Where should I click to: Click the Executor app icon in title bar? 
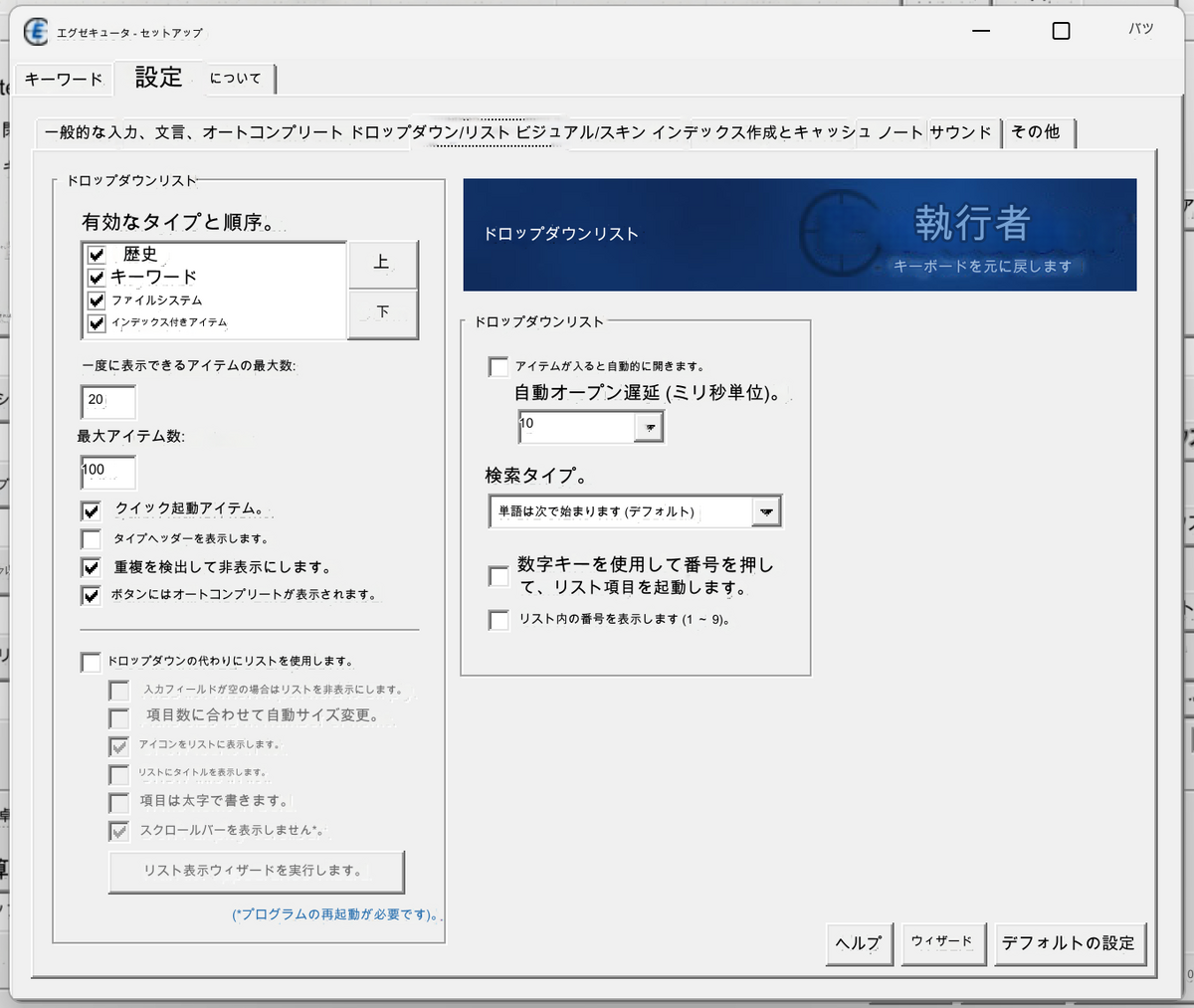coord(36,32)
